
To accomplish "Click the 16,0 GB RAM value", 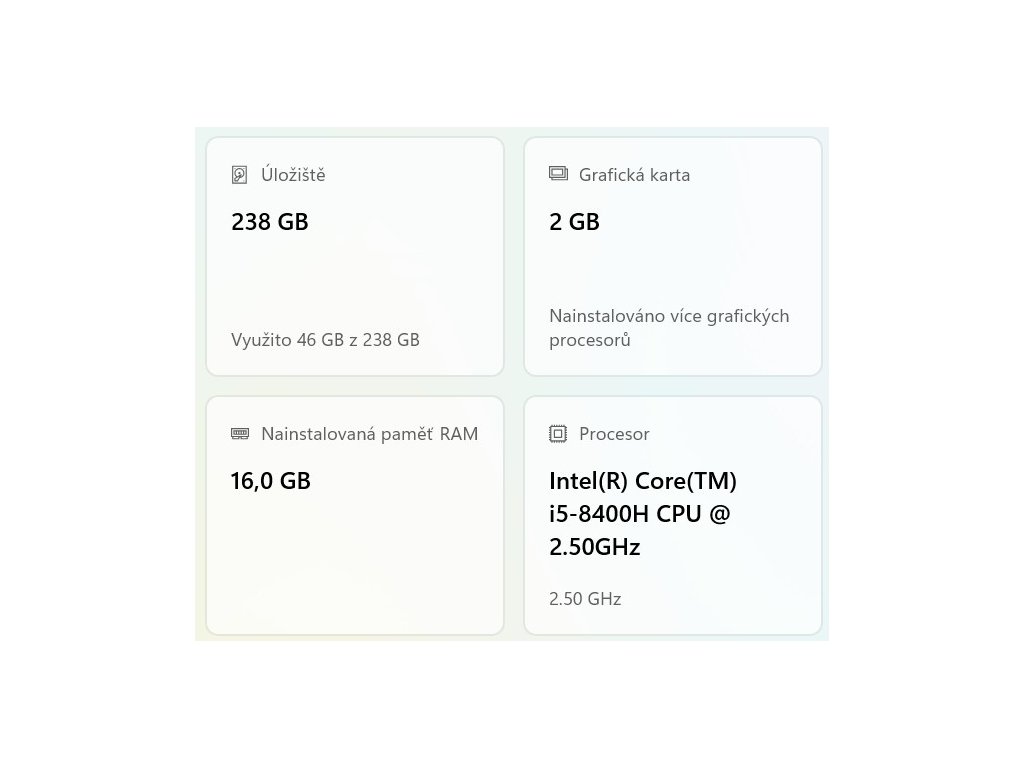I will pos(271,481).
